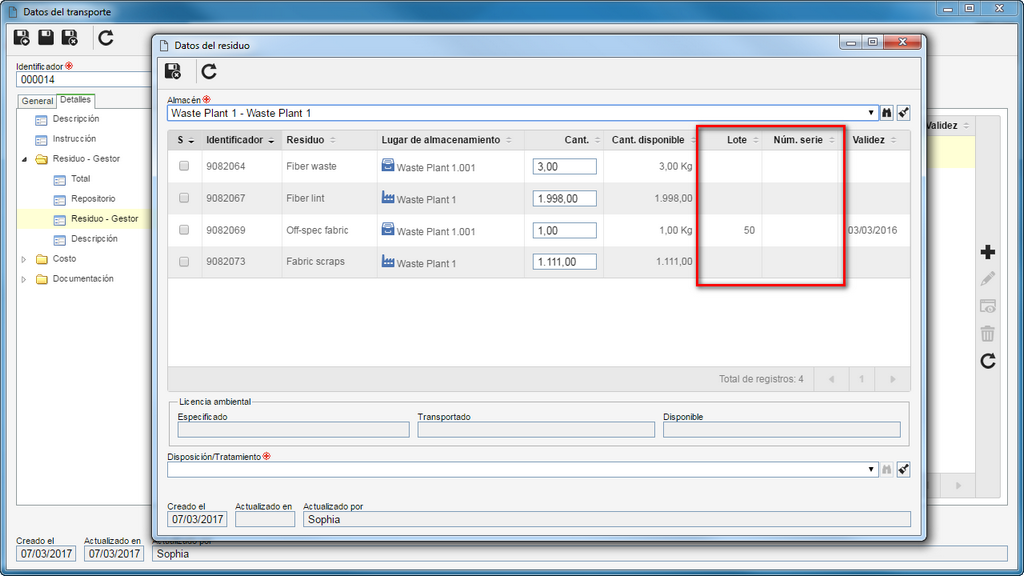Refresh the Datos del transporte window
The height and width of the screenshot is (576, 1024).
click(x=106, y=38)
